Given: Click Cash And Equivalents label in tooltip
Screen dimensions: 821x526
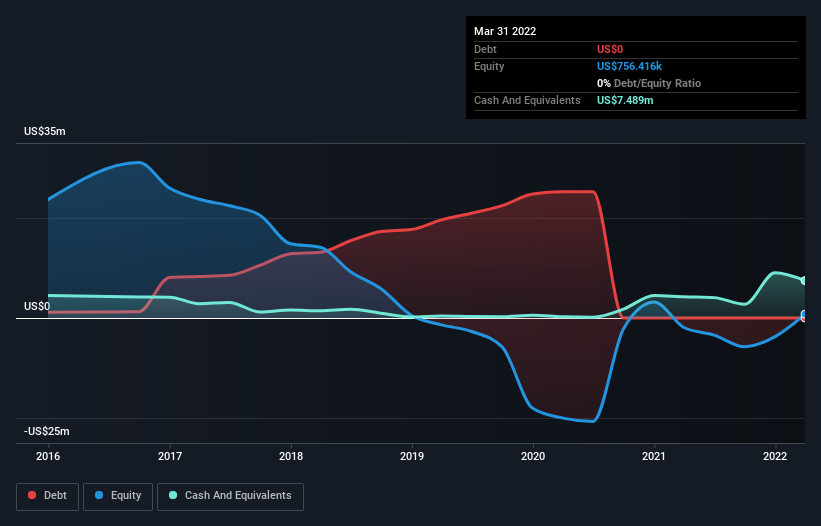Looking at the screenshot, I should [527, 100].
